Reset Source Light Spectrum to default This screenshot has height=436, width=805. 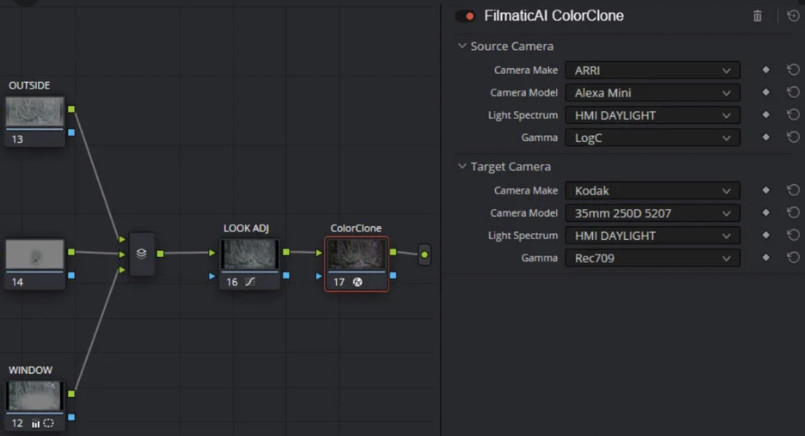click(x=793, y=115)
